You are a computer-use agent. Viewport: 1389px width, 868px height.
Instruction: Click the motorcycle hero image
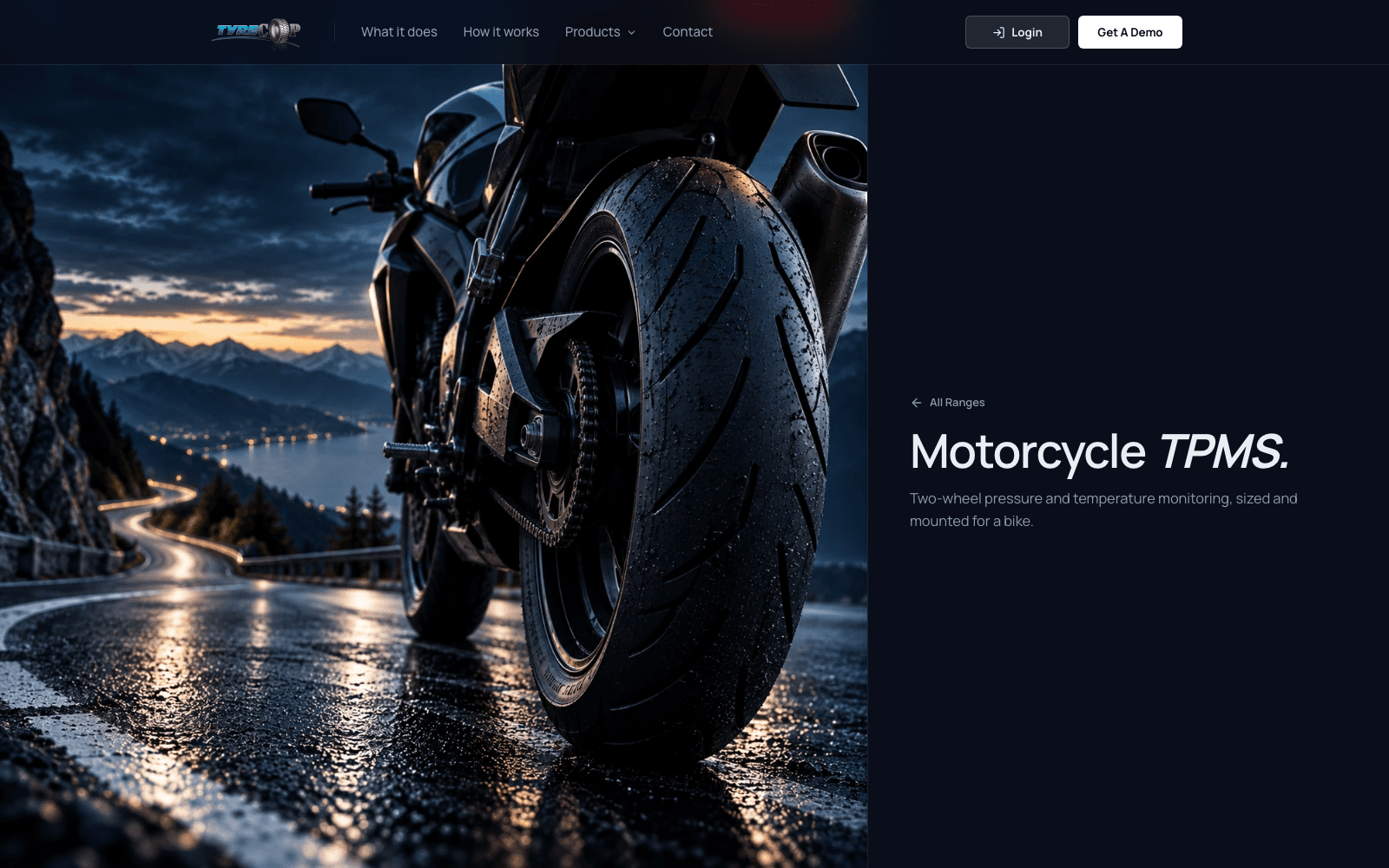click(x=434, y=466)
